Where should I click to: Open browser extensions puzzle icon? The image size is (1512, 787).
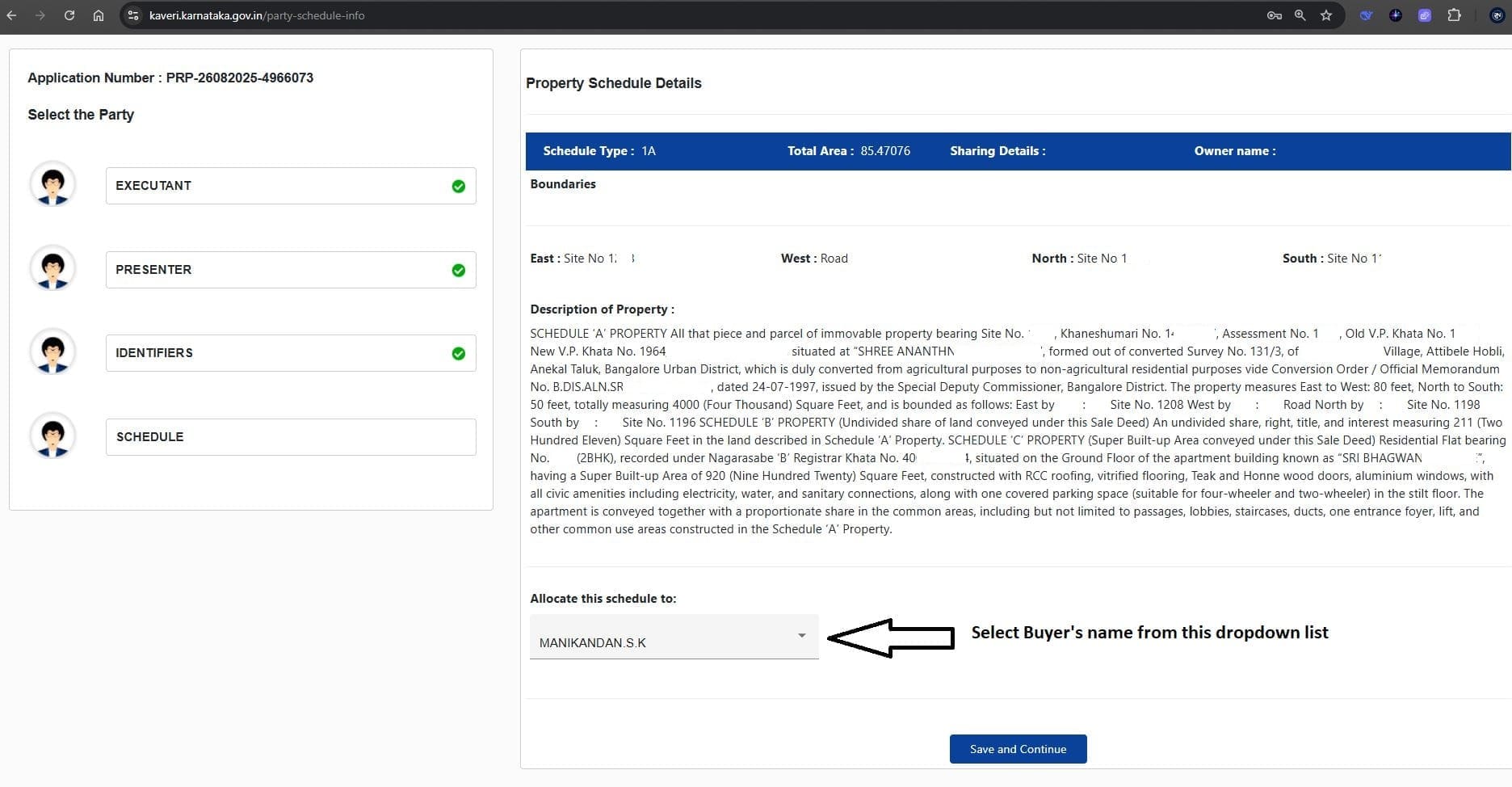click(1454, 15)
